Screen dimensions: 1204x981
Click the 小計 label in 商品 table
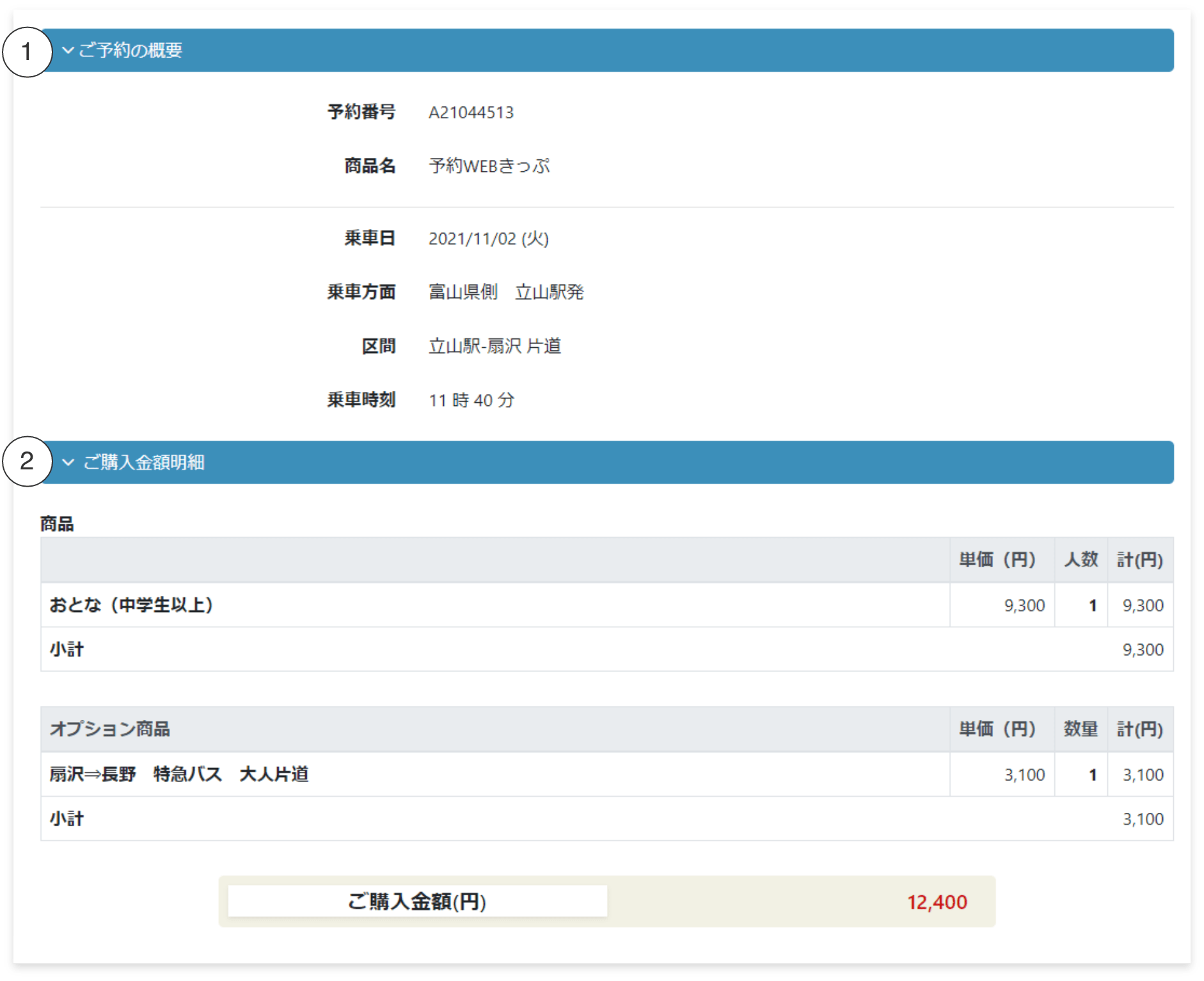pos(67,650)
